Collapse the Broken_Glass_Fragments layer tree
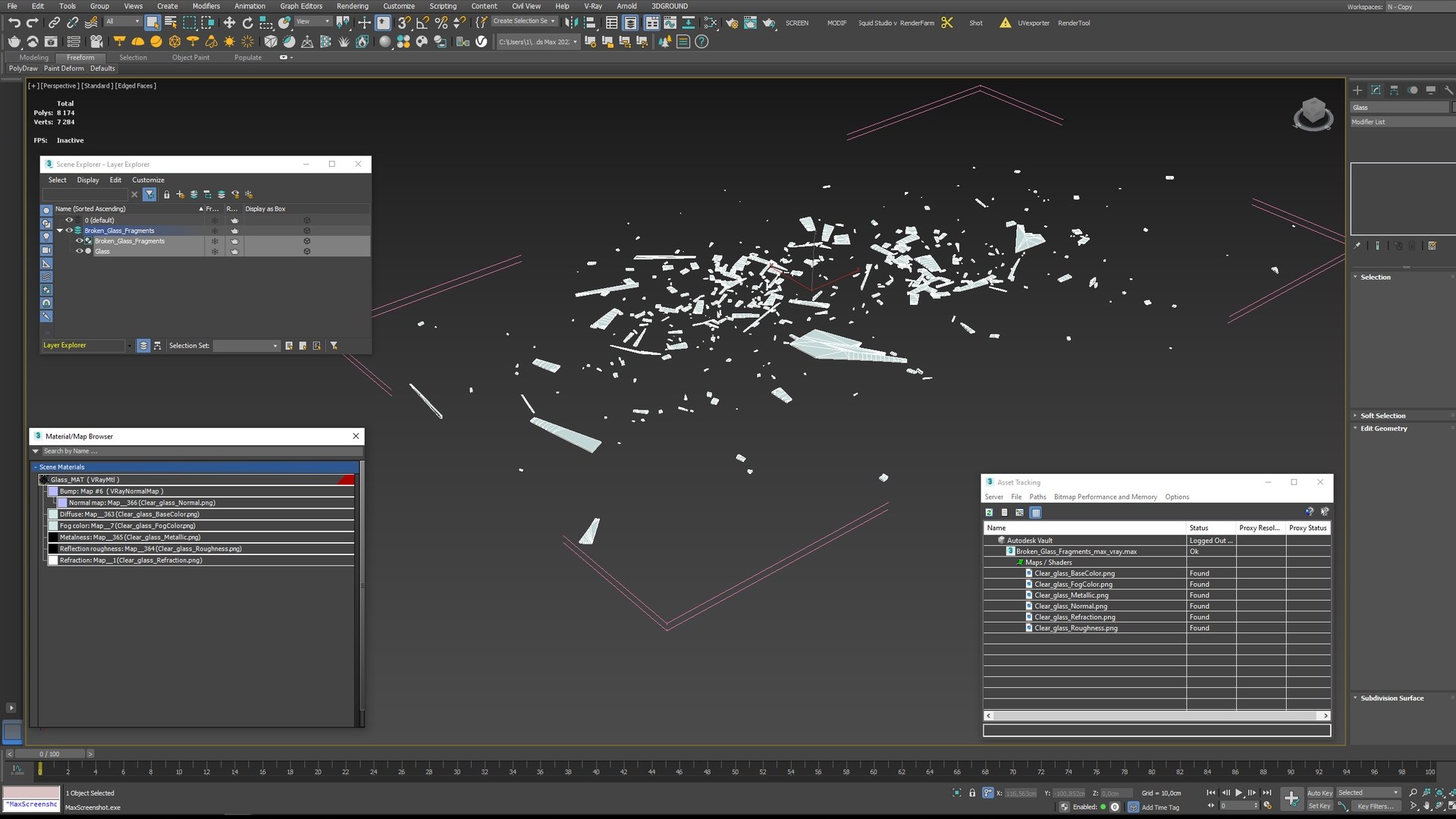The image size is (1456, 819). 60,231
